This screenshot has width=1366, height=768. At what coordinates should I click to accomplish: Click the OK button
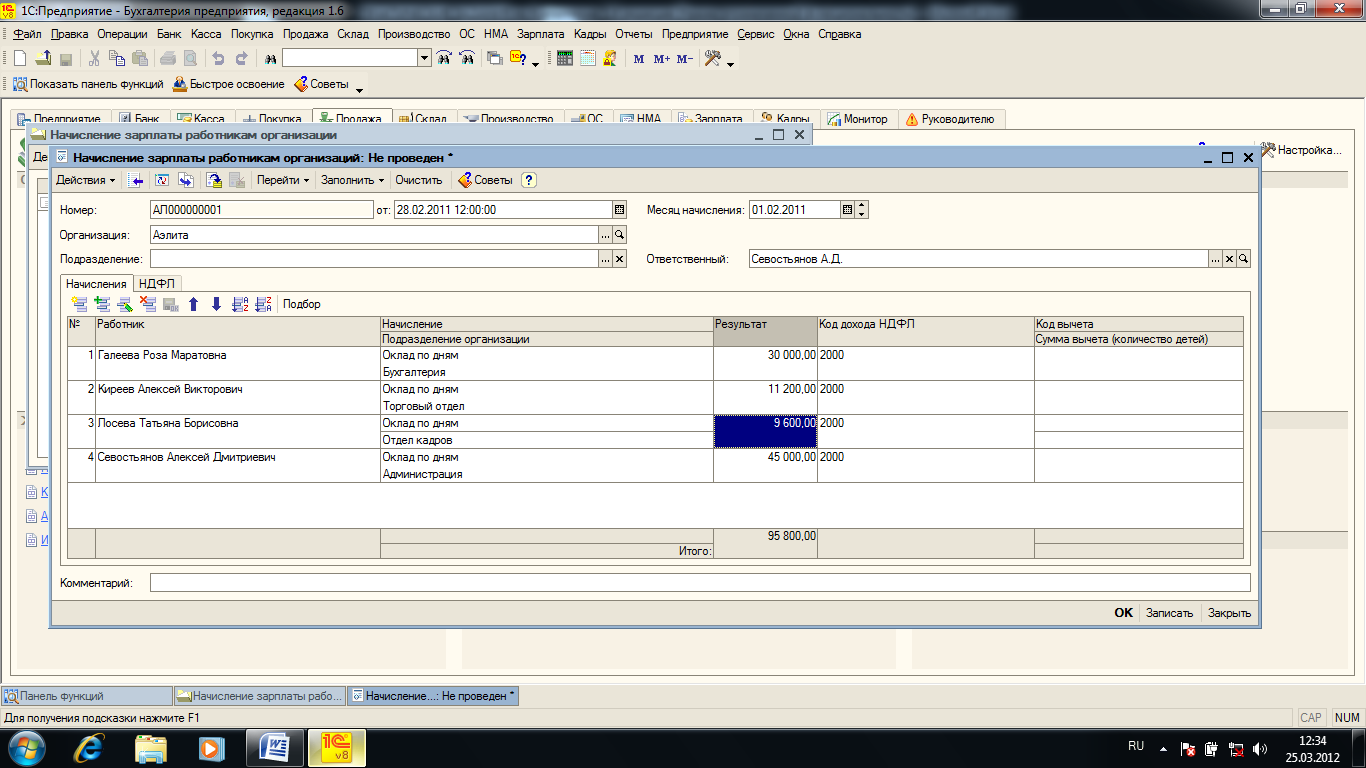coord(1124,613)
